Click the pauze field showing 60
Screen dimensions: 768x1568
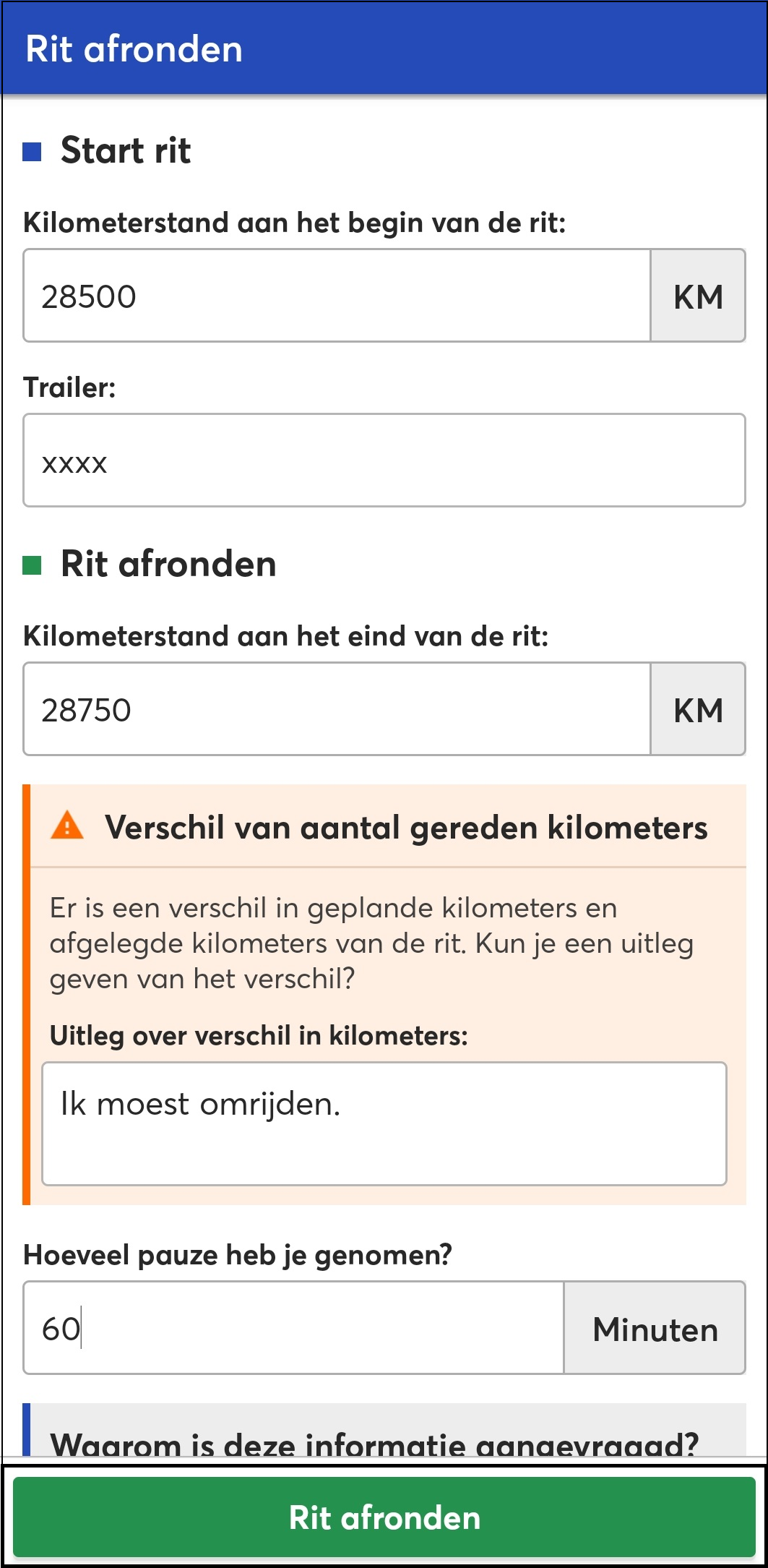pyautogui.click(x=293, y=1328)
